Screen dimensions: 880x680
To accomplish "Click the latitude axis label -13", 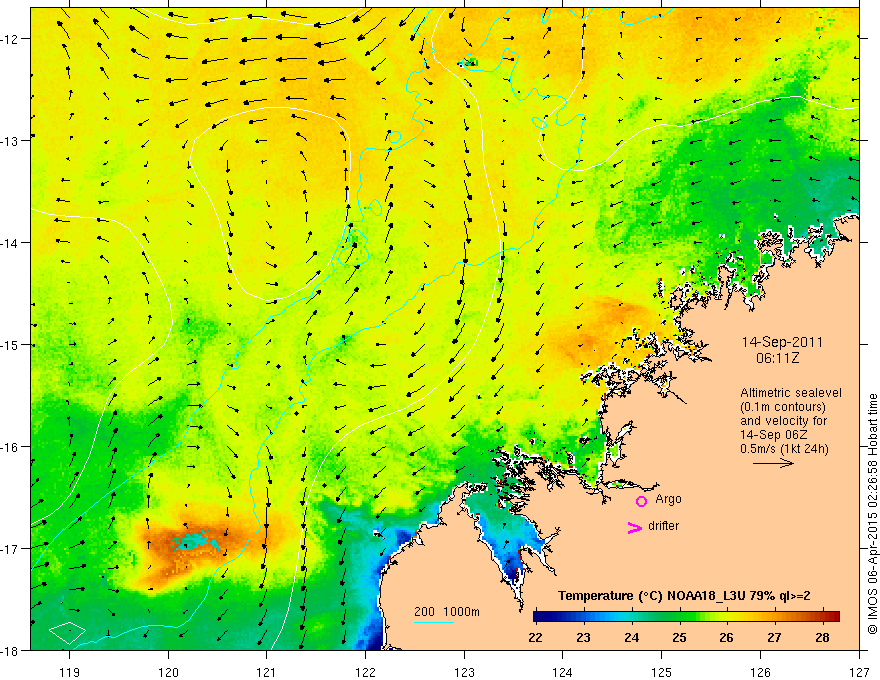I will (x=11, y=140).
